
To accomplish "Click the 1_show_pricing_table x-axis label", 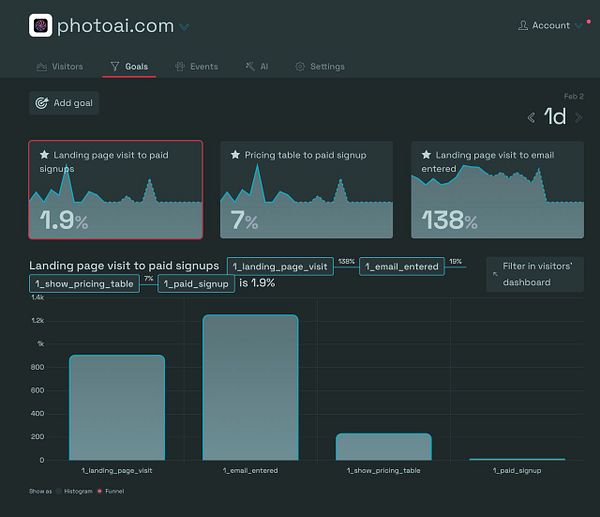I will pos(384,471).
